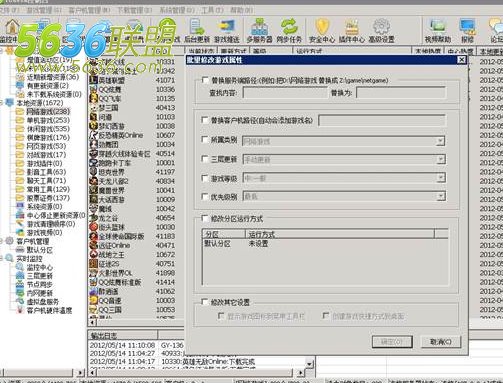
Task: Click the 反恐精英Online game icon
Action: pos(93,135)
